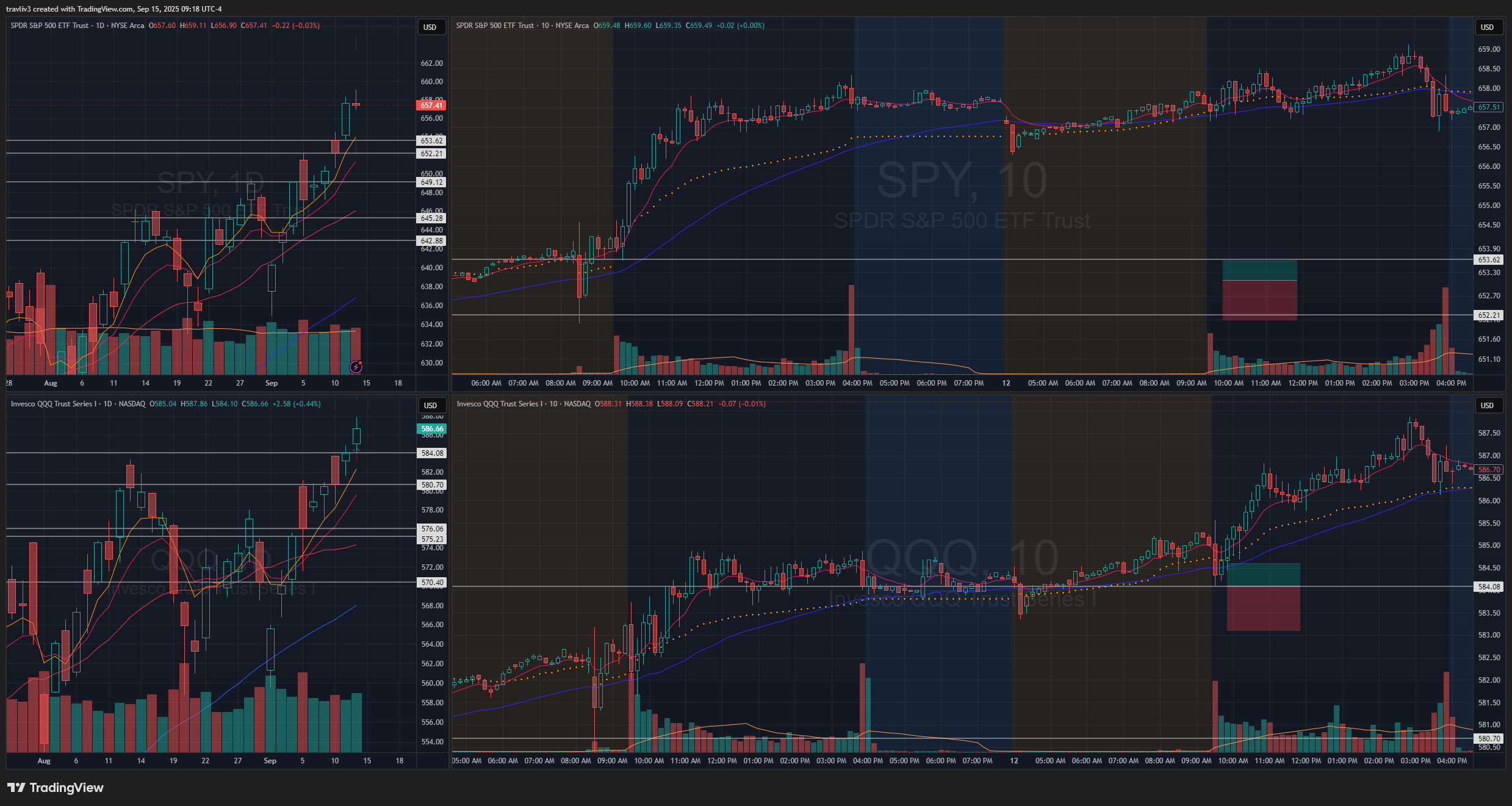
Task: Click the purple lightning event icon on SPY daily chart
Action: [356, 367]
